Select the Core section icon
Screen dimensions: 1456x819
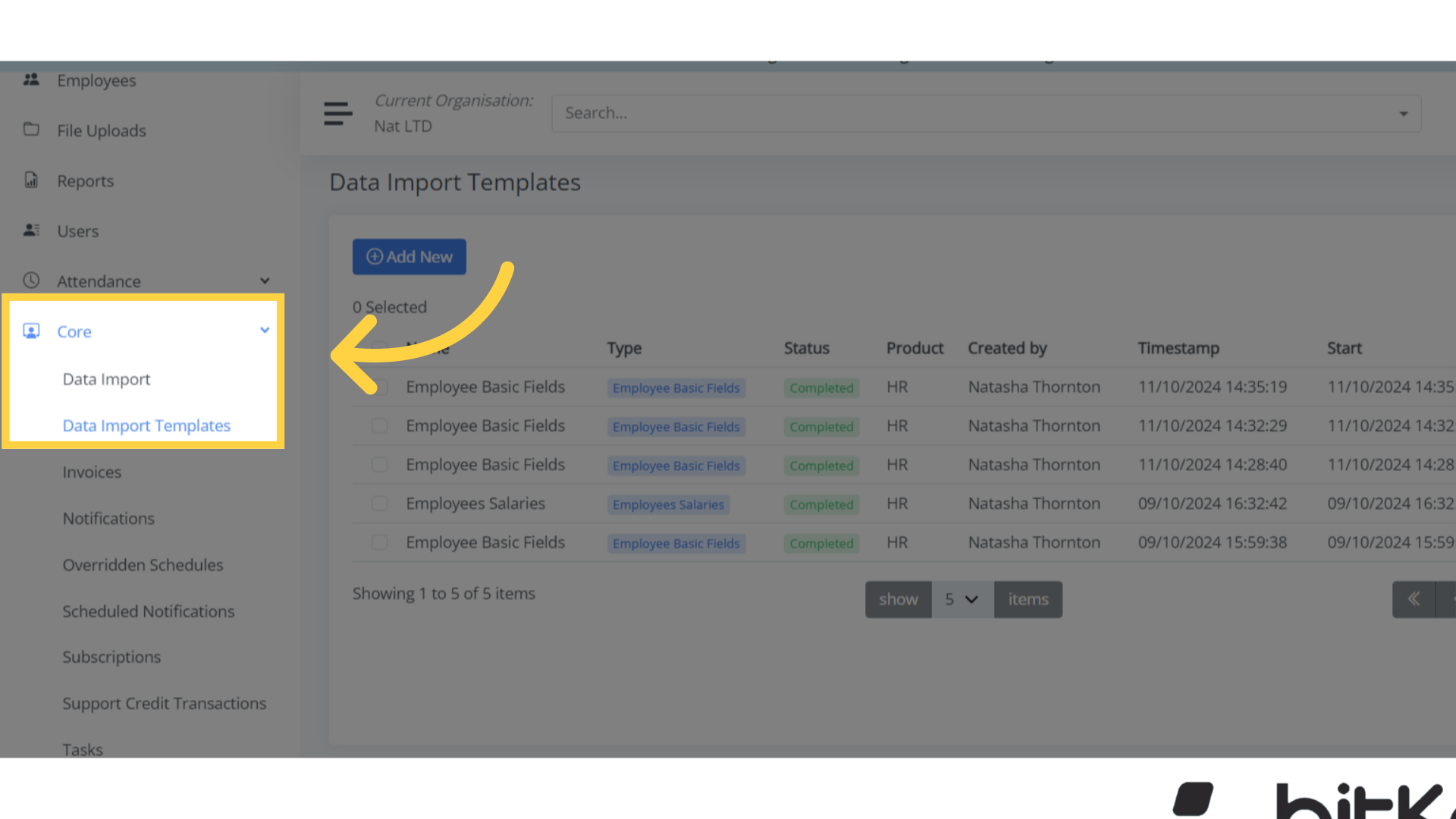pyautogui.click(x=31, y=331)
